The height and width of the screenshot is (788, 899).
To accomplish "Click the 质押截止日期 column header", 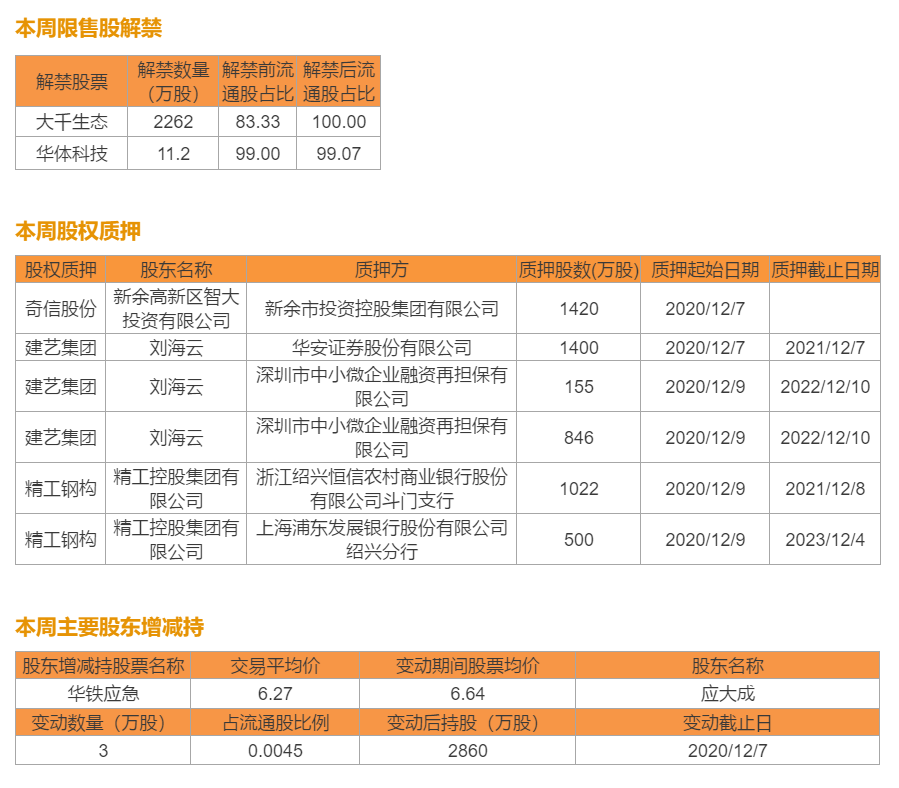I will click(x=825, y=270).
